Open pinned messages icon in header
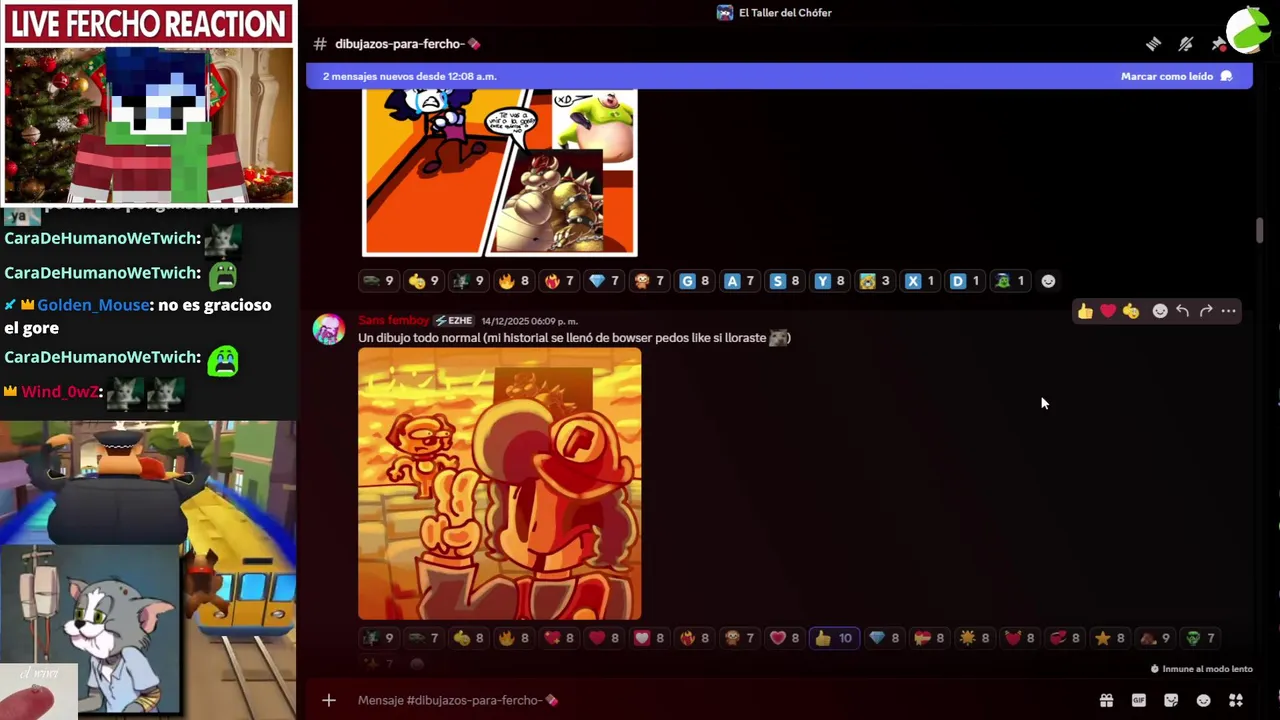This screenshot has height=720, width=1280. 1218,44
